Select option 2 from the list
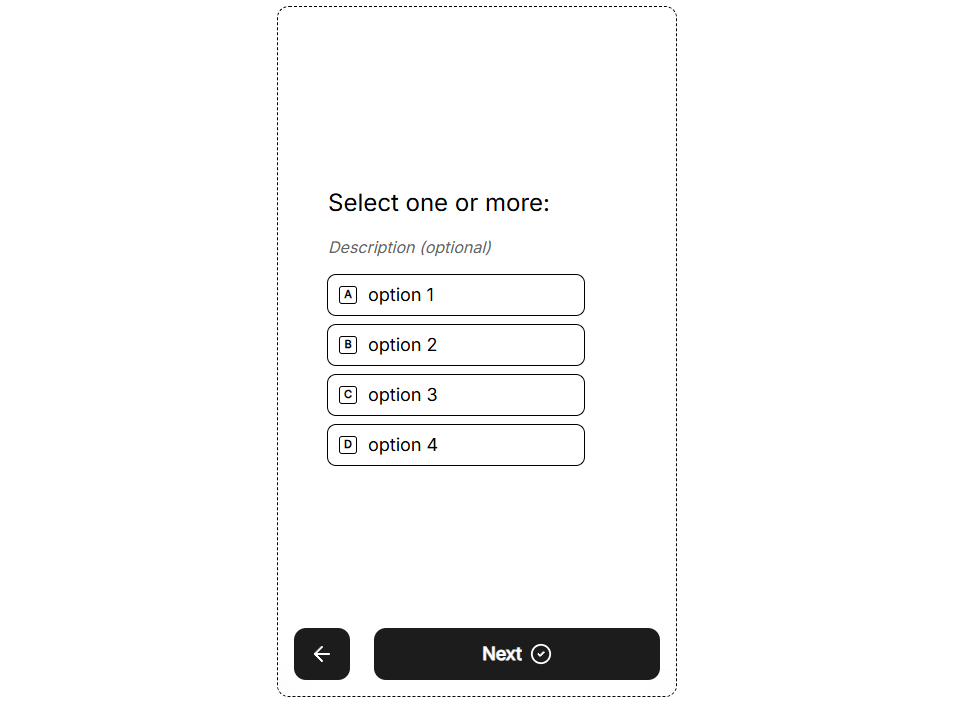 tap(455, 345)
